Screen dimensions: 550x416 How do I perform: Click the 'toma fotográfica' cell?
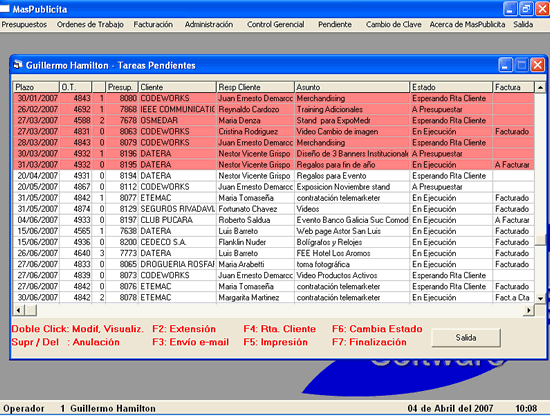352,264
